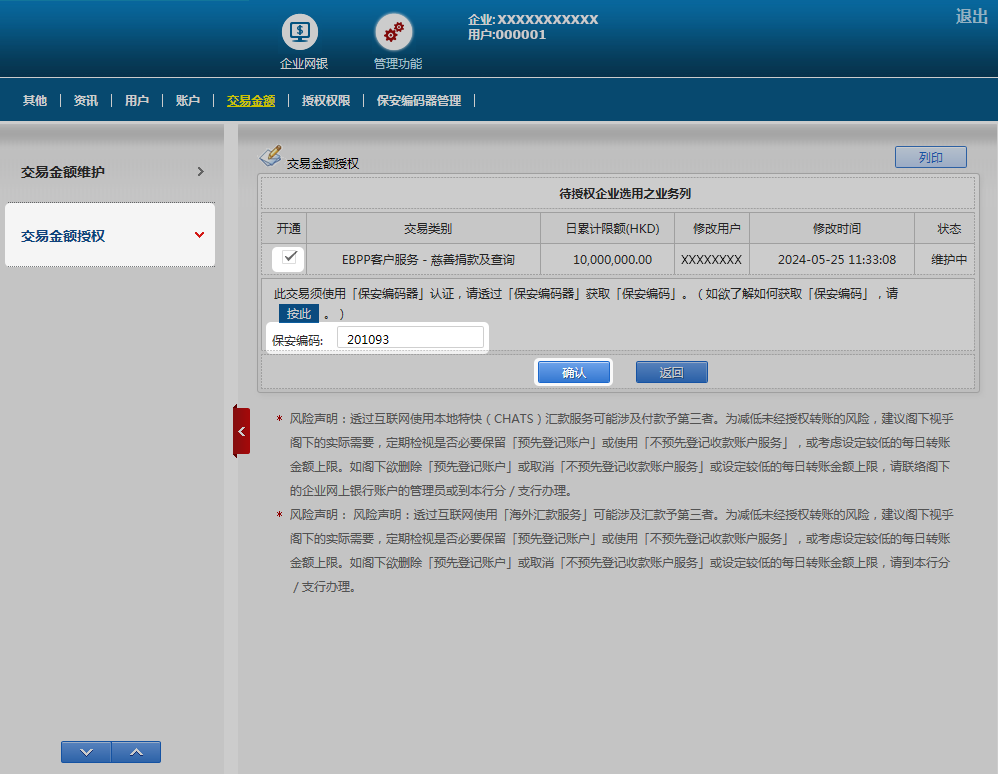Select the 交易金额 menu tab
Image resolution: width=998 pixels, height=774 pixels.
(x=251, y=101)
